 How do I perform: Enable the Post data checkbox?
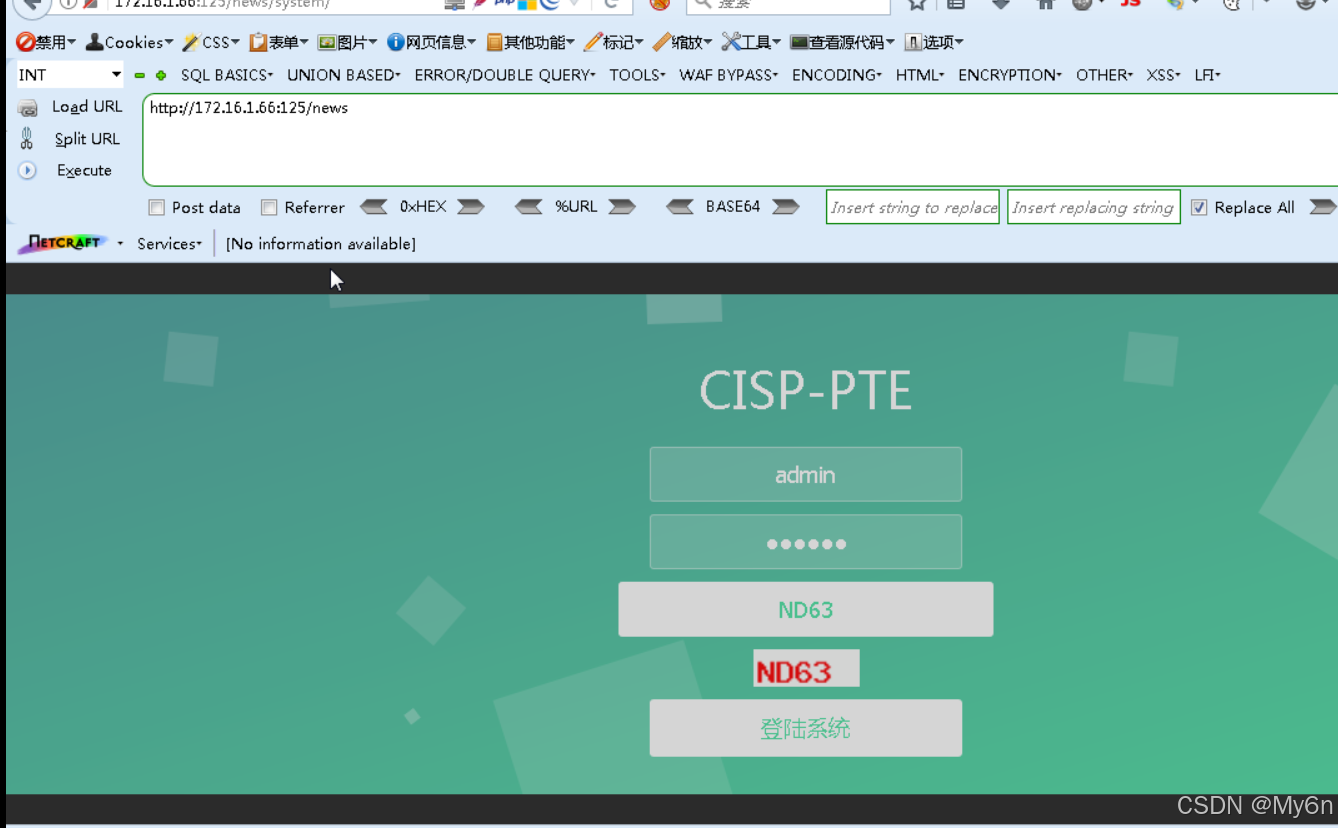[x=156, y=208]
